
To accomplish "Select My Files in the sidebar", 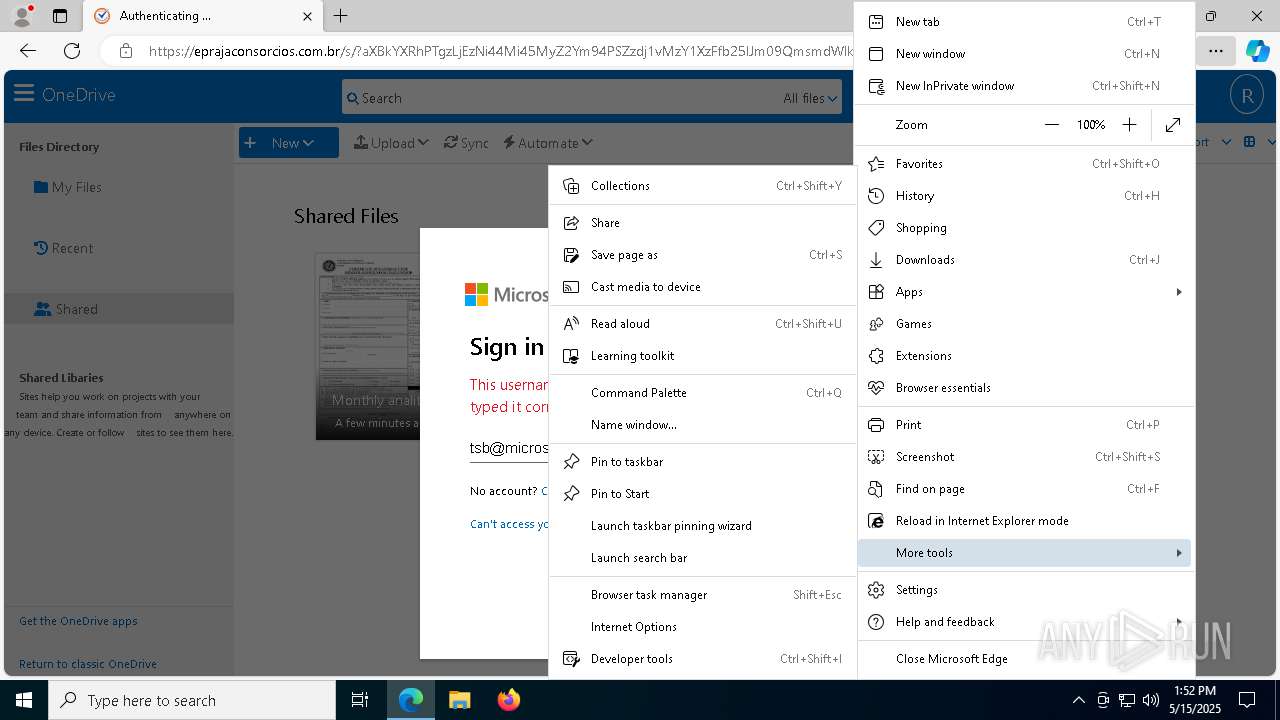I will click(x=68, y=187).
